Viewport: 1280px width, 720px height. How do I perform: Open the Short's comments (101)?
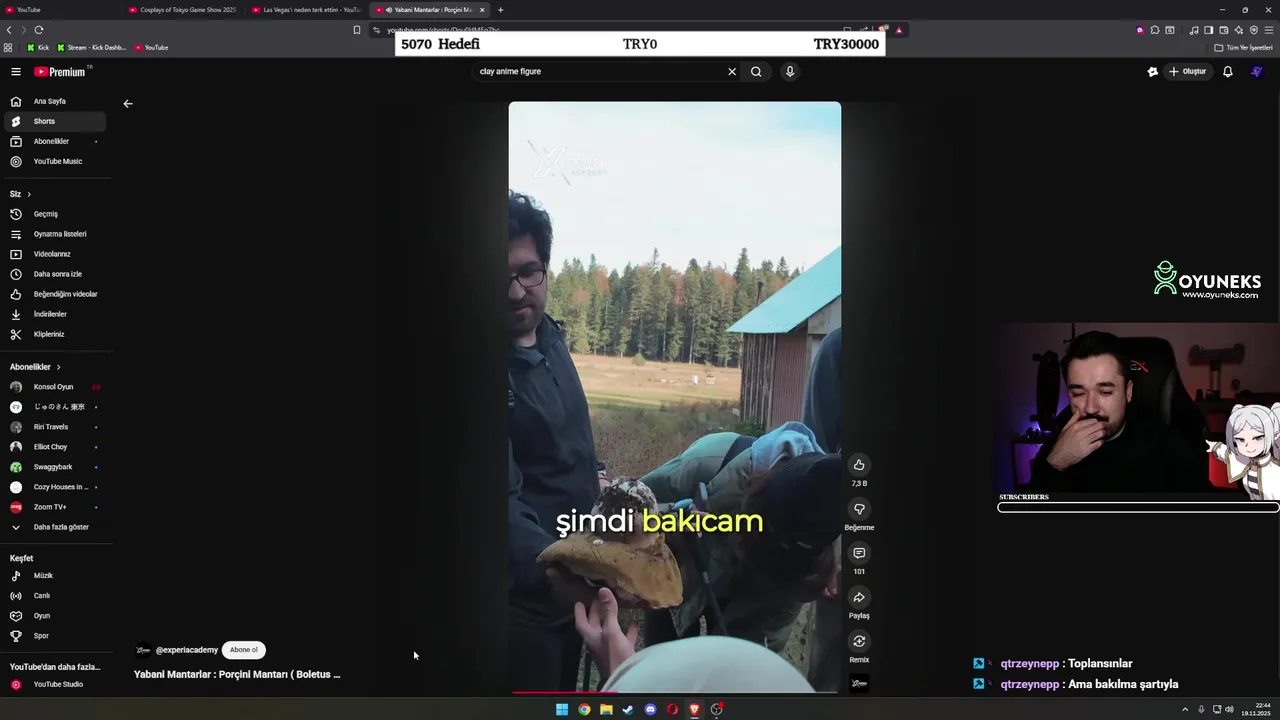859,553
